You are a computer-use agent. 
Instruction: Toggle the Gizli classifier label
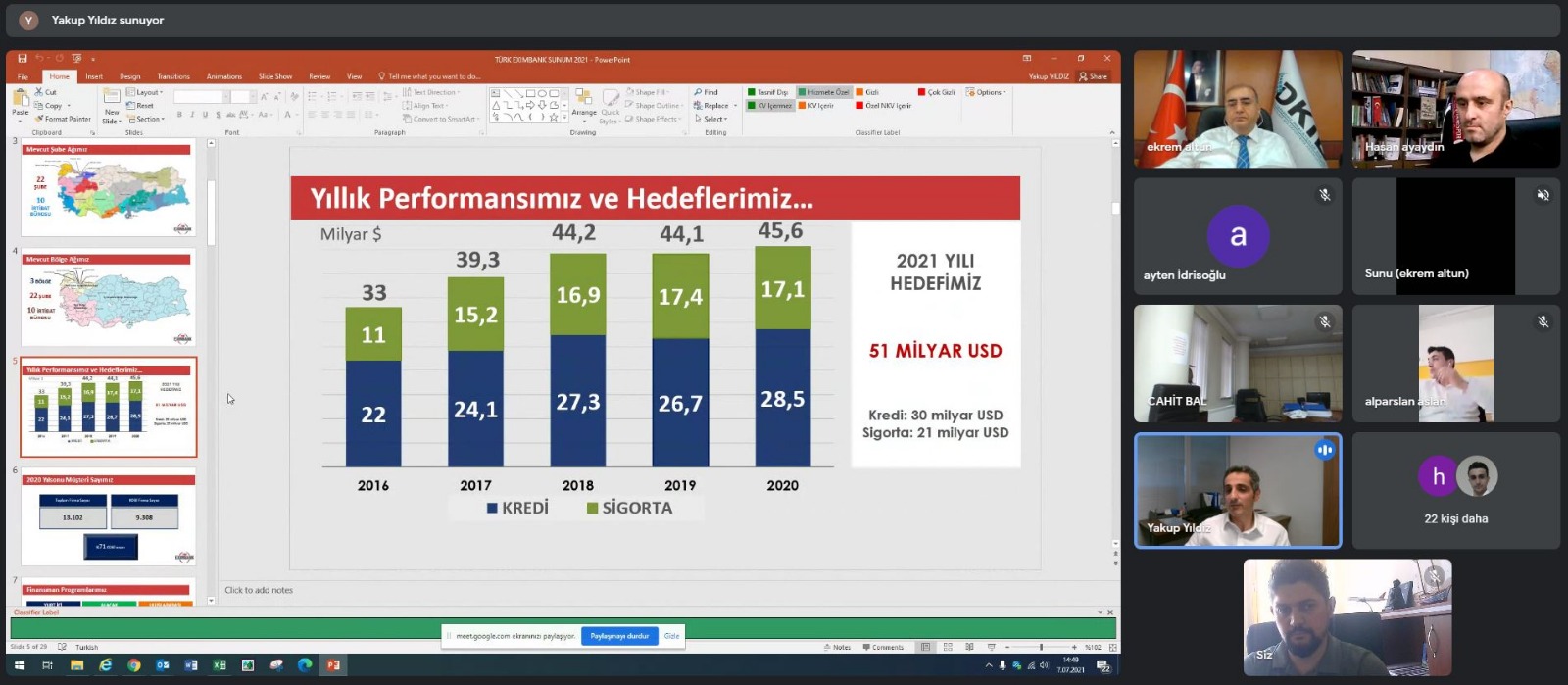tap(867, 92)
